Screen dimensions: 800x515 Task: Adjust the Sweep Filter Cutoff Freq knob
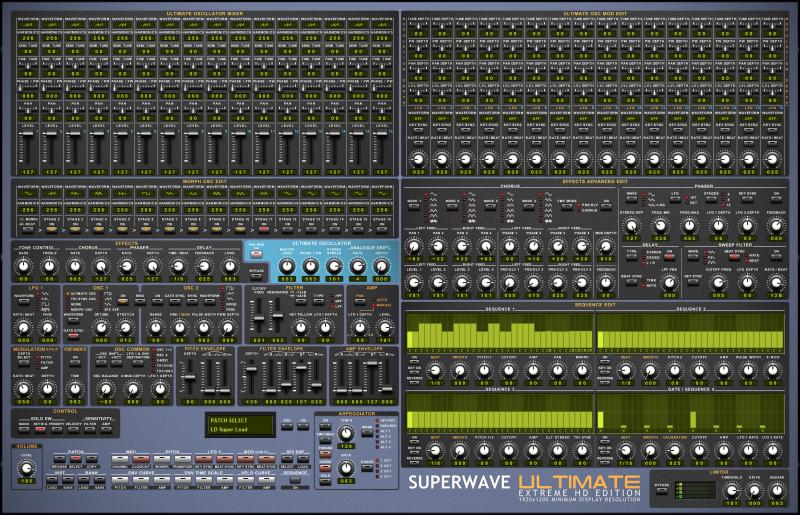[718, 282]
